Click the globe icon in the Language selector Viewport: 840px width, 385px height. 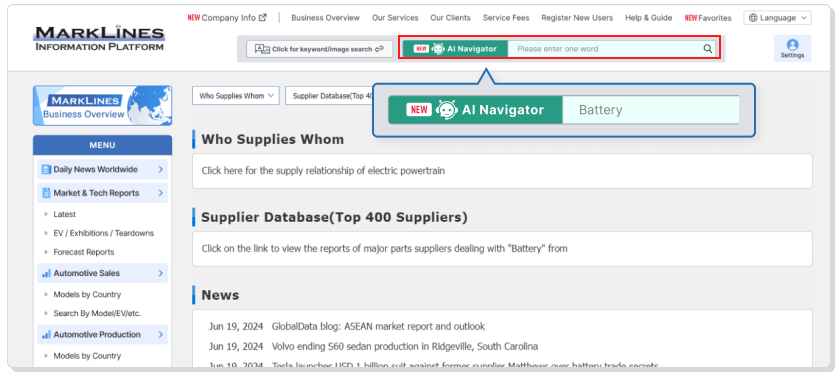[x=753, y=18]
